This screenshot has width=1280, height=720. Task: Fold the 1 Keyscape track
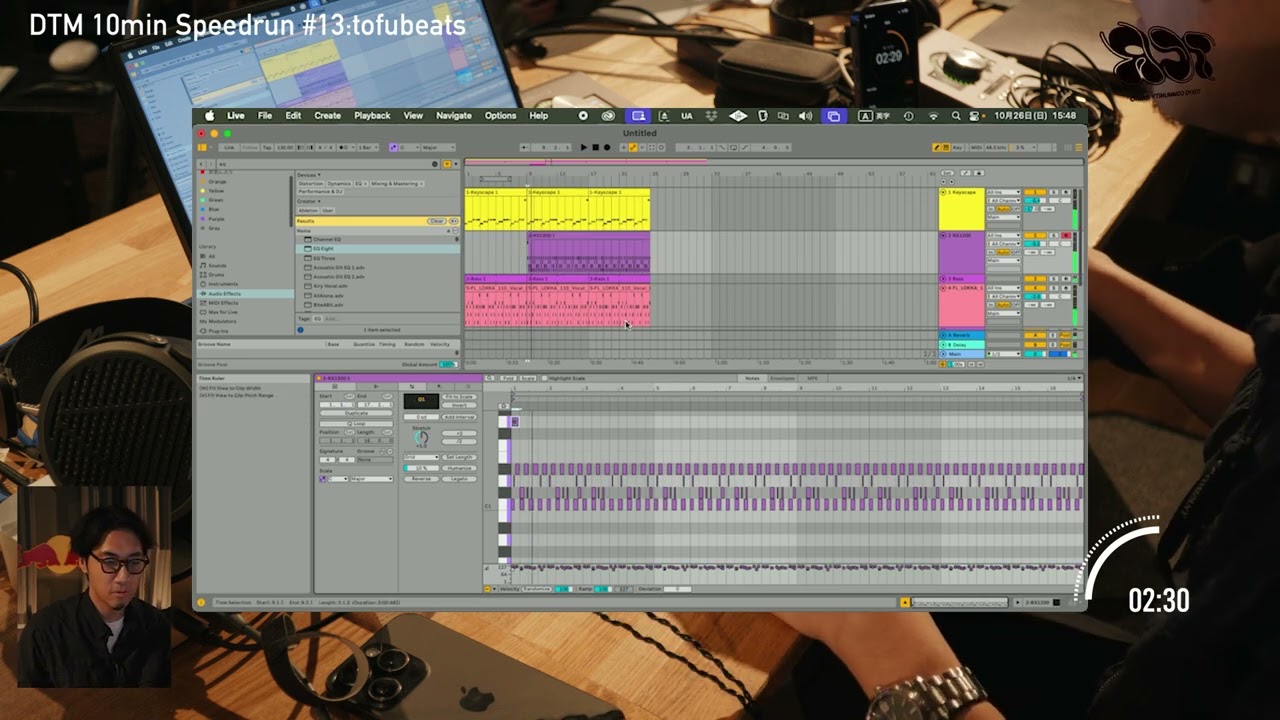[x=944, y=192]
